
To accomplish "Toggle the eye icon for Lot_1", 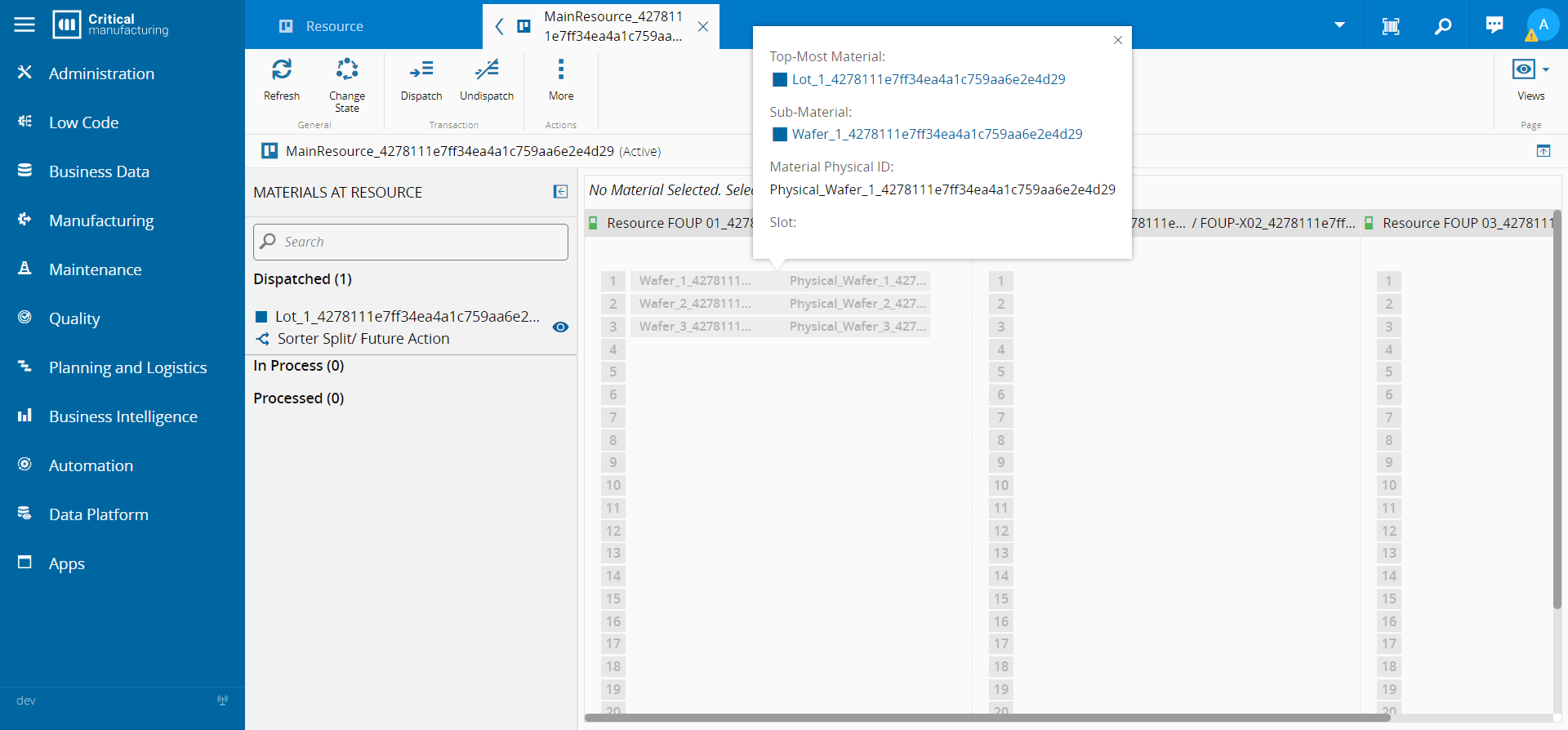I will click(x=560, y=327).
